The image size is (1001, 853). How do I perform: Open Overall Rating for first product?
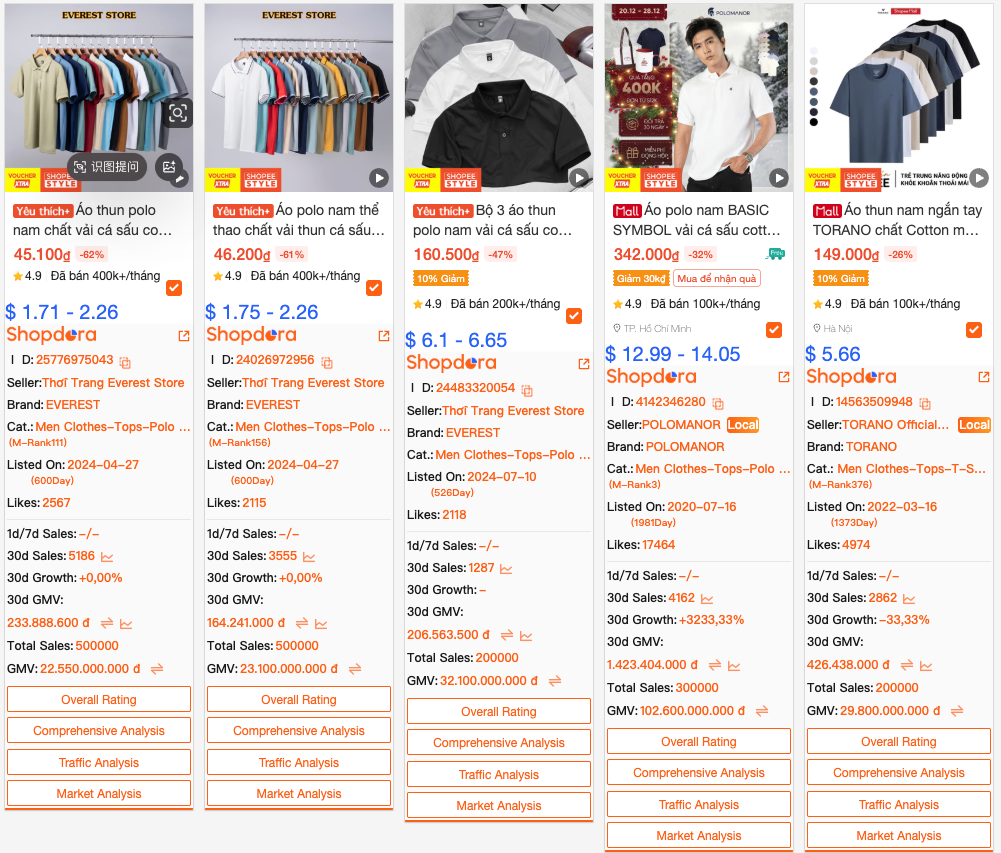click(x=99, y=700)
